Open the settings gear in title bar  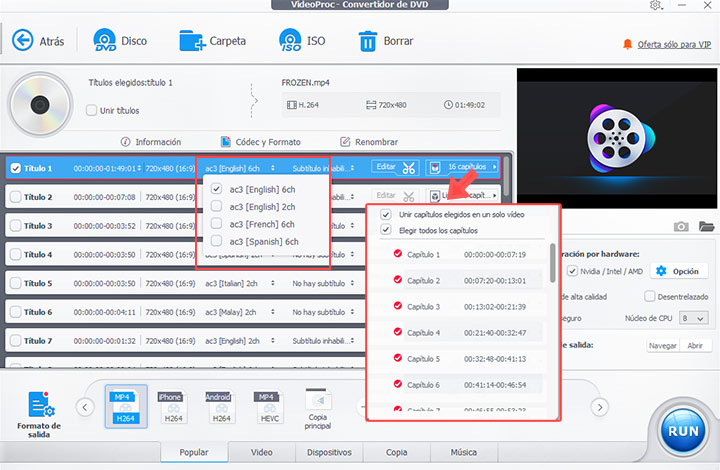pos(655,5)
